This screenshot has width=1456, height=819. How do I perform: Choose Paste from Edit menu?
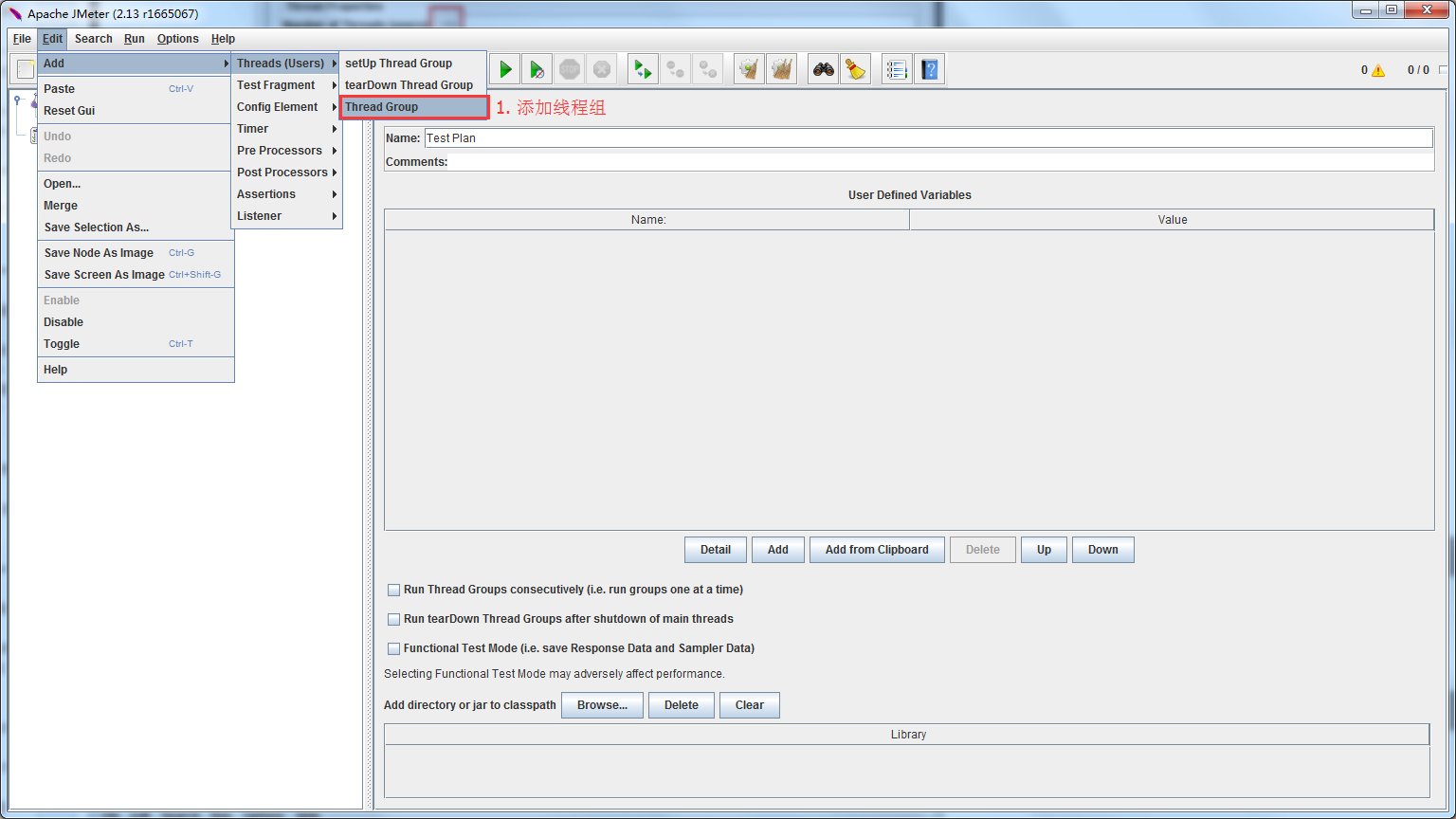click(136, 89)
